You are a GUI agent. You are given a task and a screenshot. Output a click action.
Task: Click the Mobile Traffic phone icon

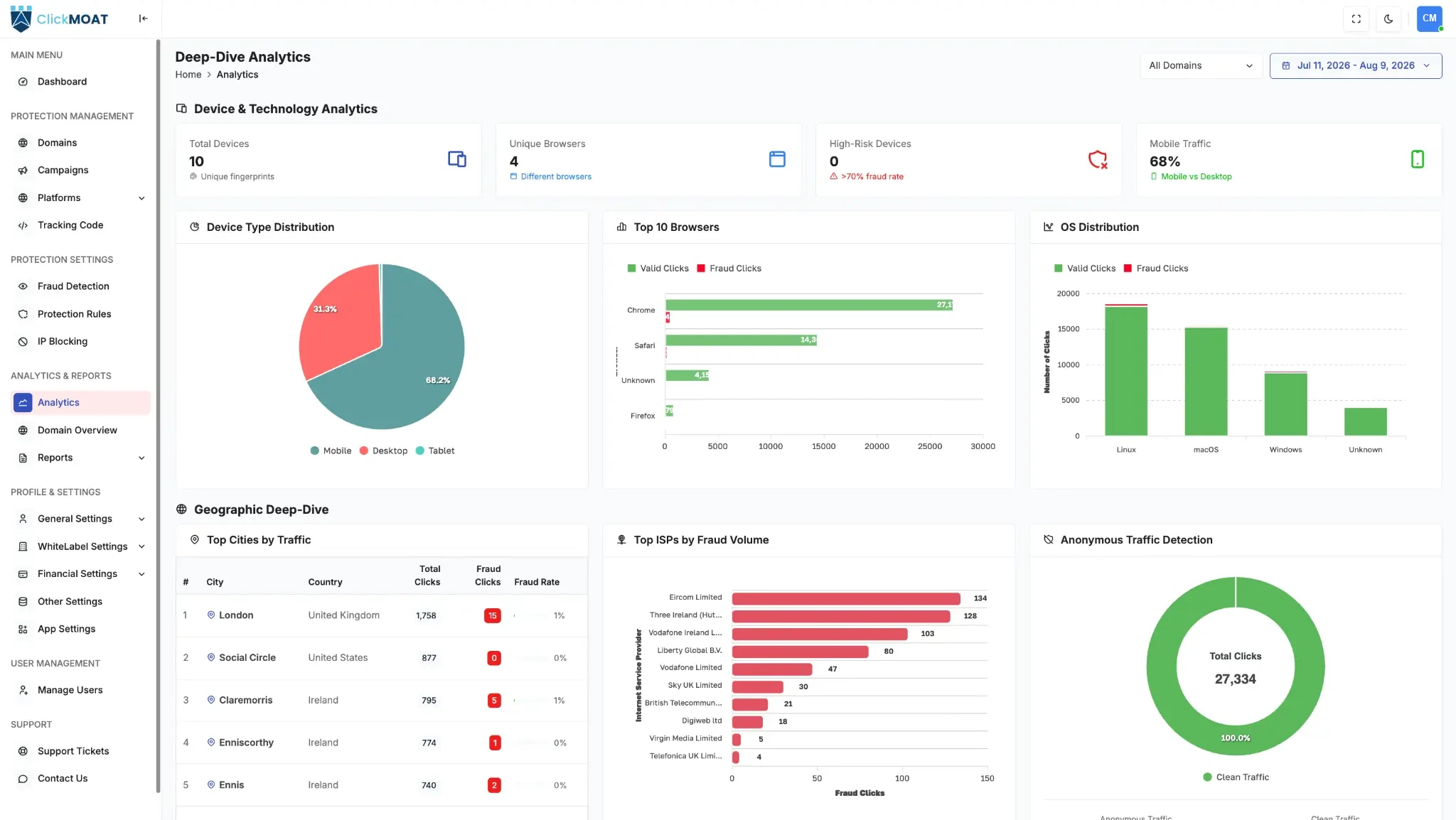pyautogui.click(x=1417, y=159)
